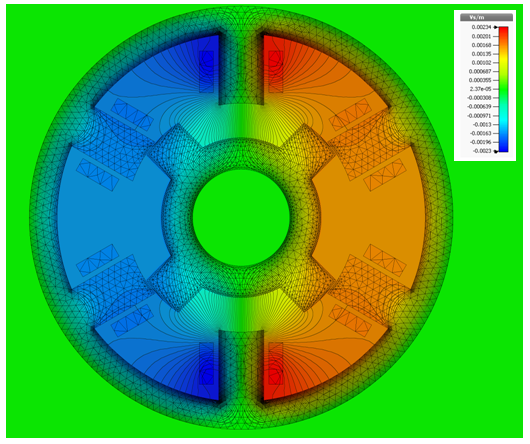
Task: Click the -0.000971 legend value
Action: coord(479,116)
